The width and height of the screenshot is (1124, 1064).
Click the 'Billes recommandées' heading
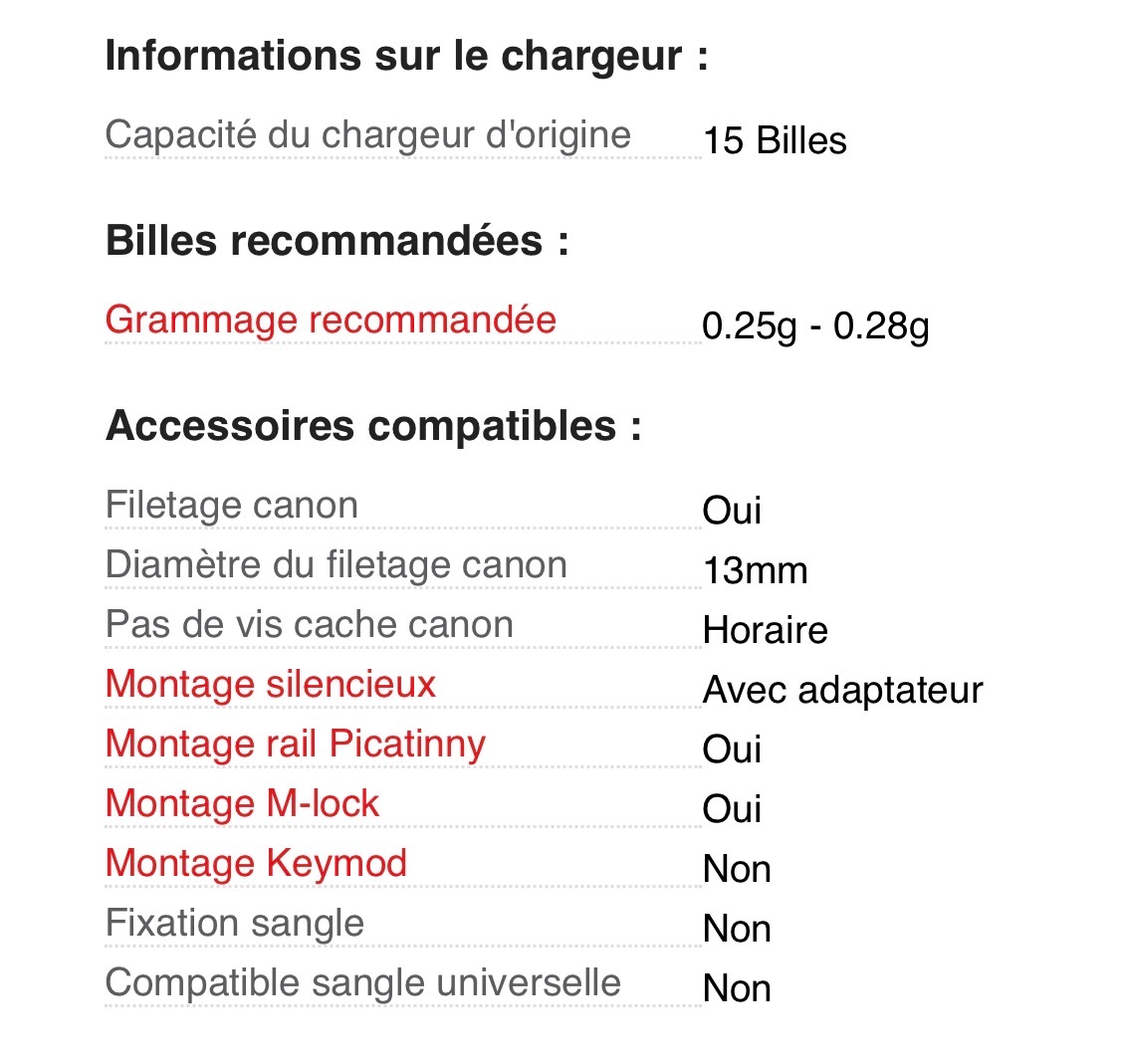[x=337, y=241]
